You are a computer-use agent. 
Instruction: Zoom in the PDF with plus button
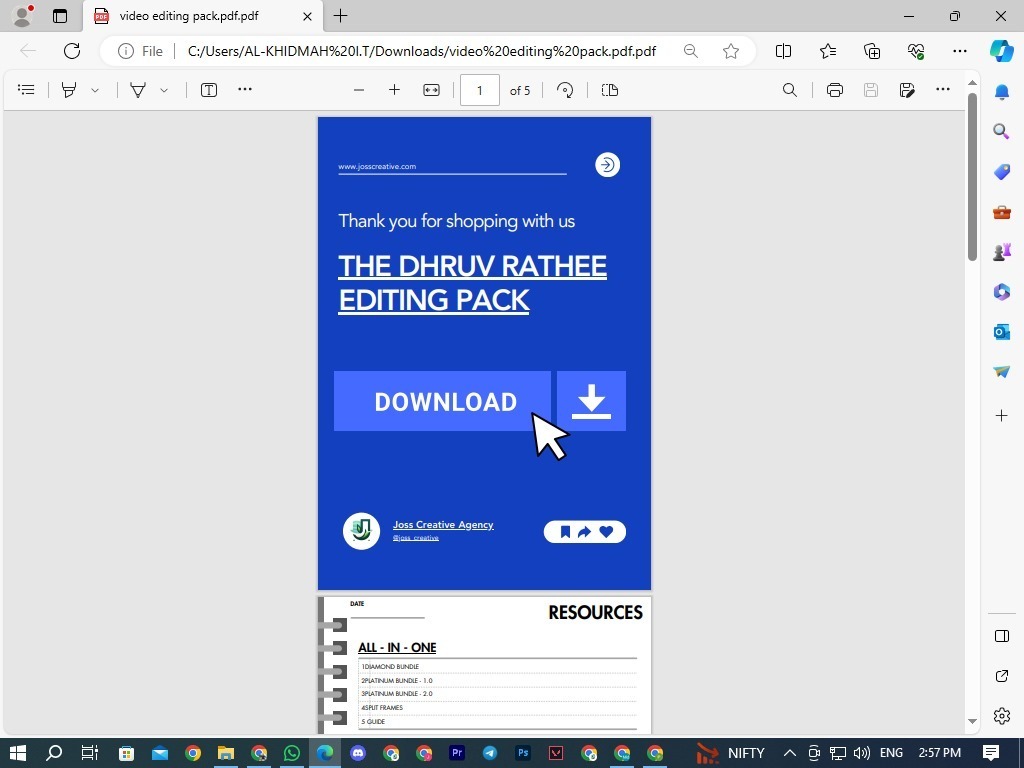pyautogui.click(x=394, y=90)
